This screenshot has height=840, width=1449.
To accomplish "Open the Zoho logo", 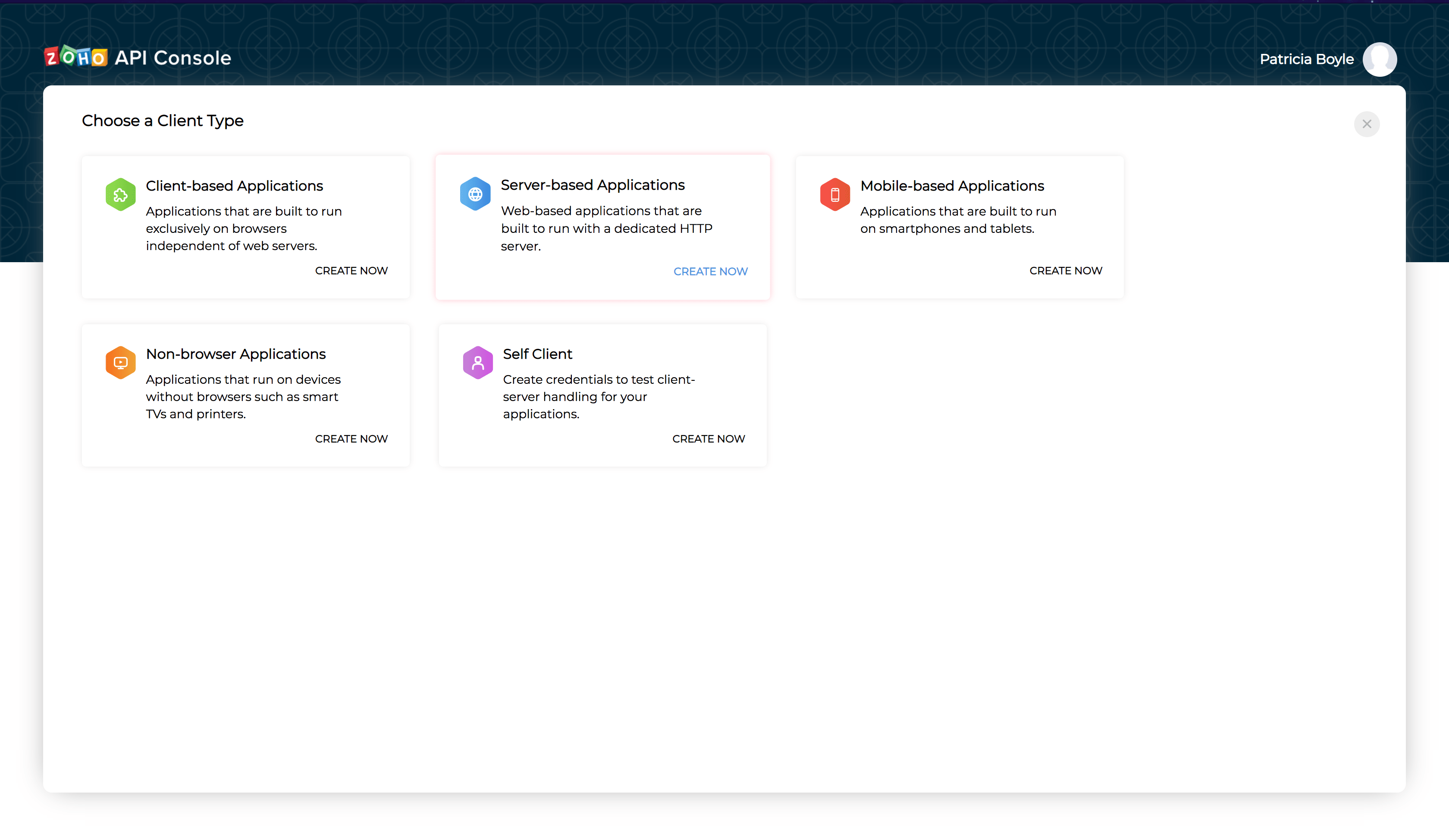I will [x=75, y=56].
